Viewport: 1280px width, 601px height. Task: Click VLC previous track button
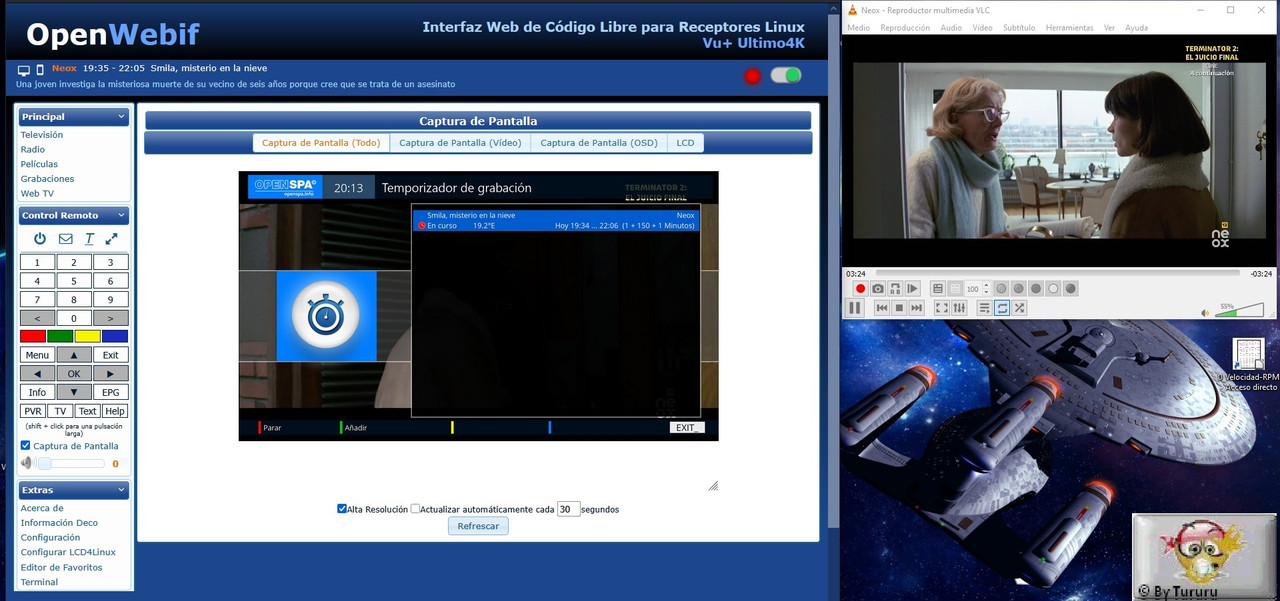[x=882, y=308]
